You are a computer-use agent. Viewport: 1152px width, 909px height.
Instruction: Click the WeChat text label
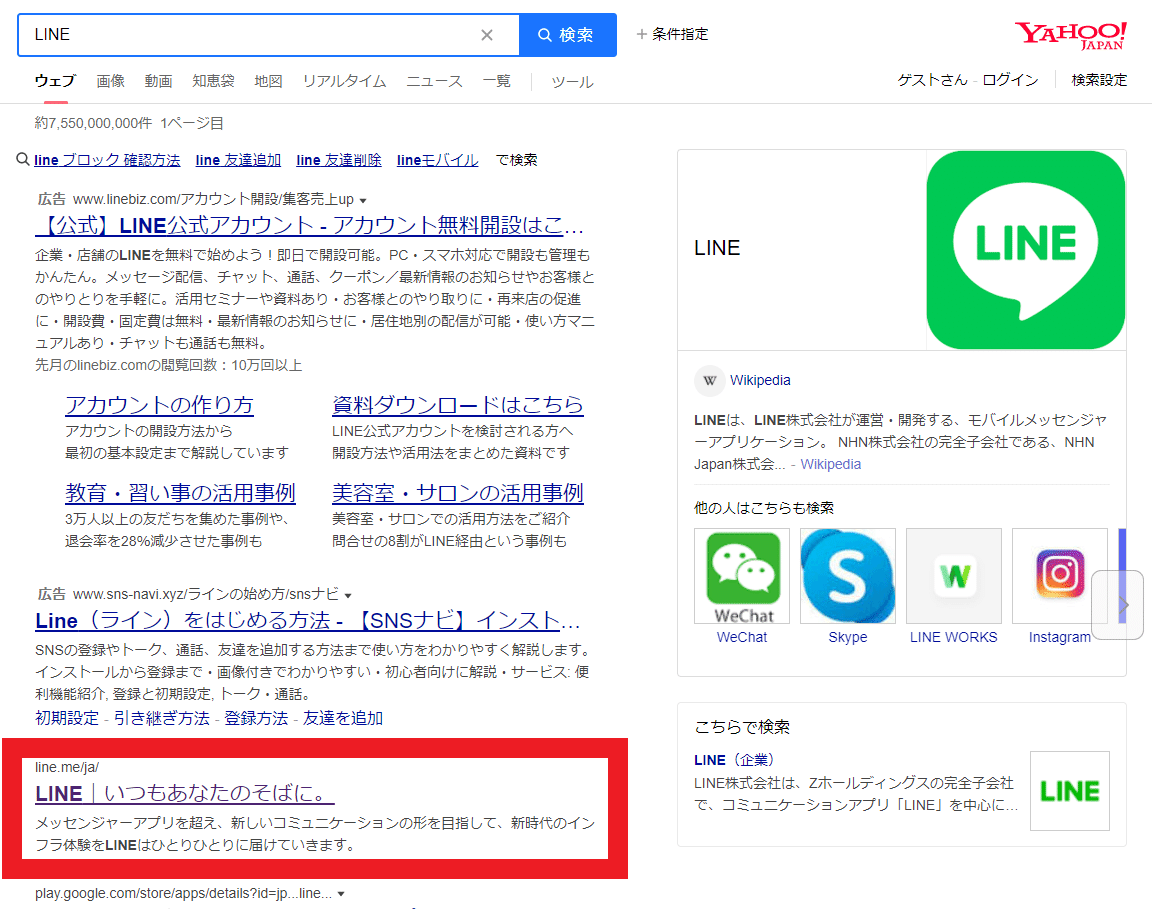[742, 637]
